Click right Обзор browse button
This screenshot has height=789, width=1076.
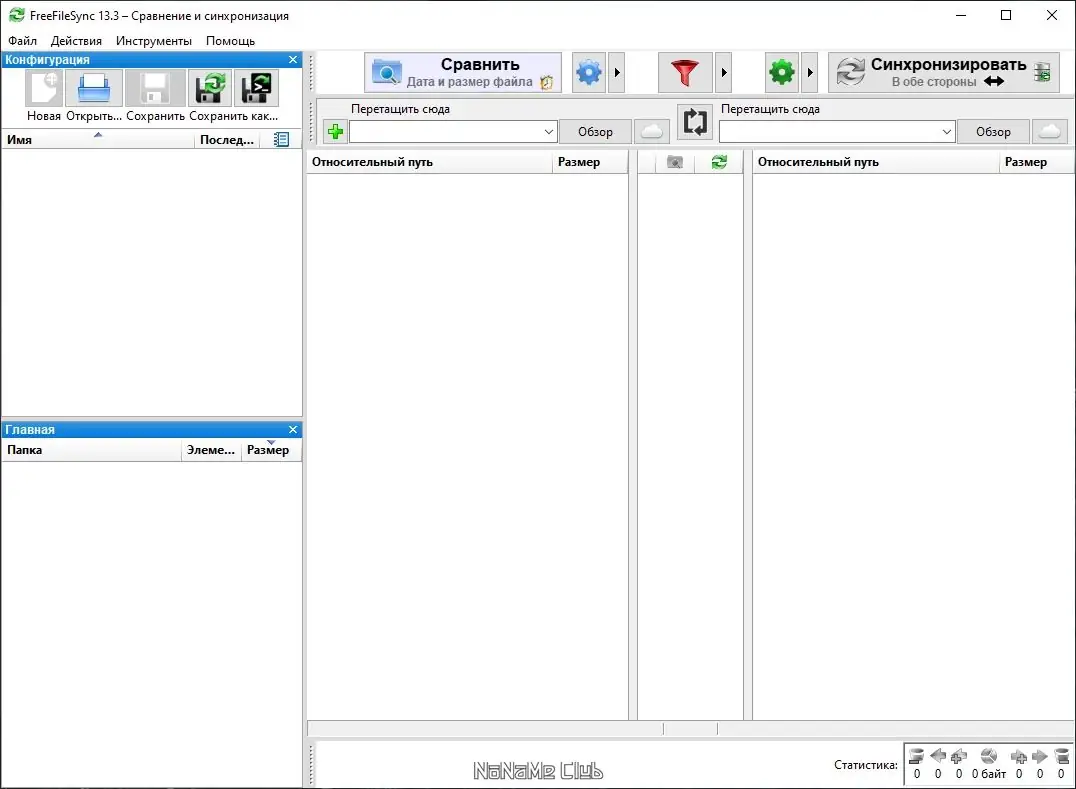993,131
